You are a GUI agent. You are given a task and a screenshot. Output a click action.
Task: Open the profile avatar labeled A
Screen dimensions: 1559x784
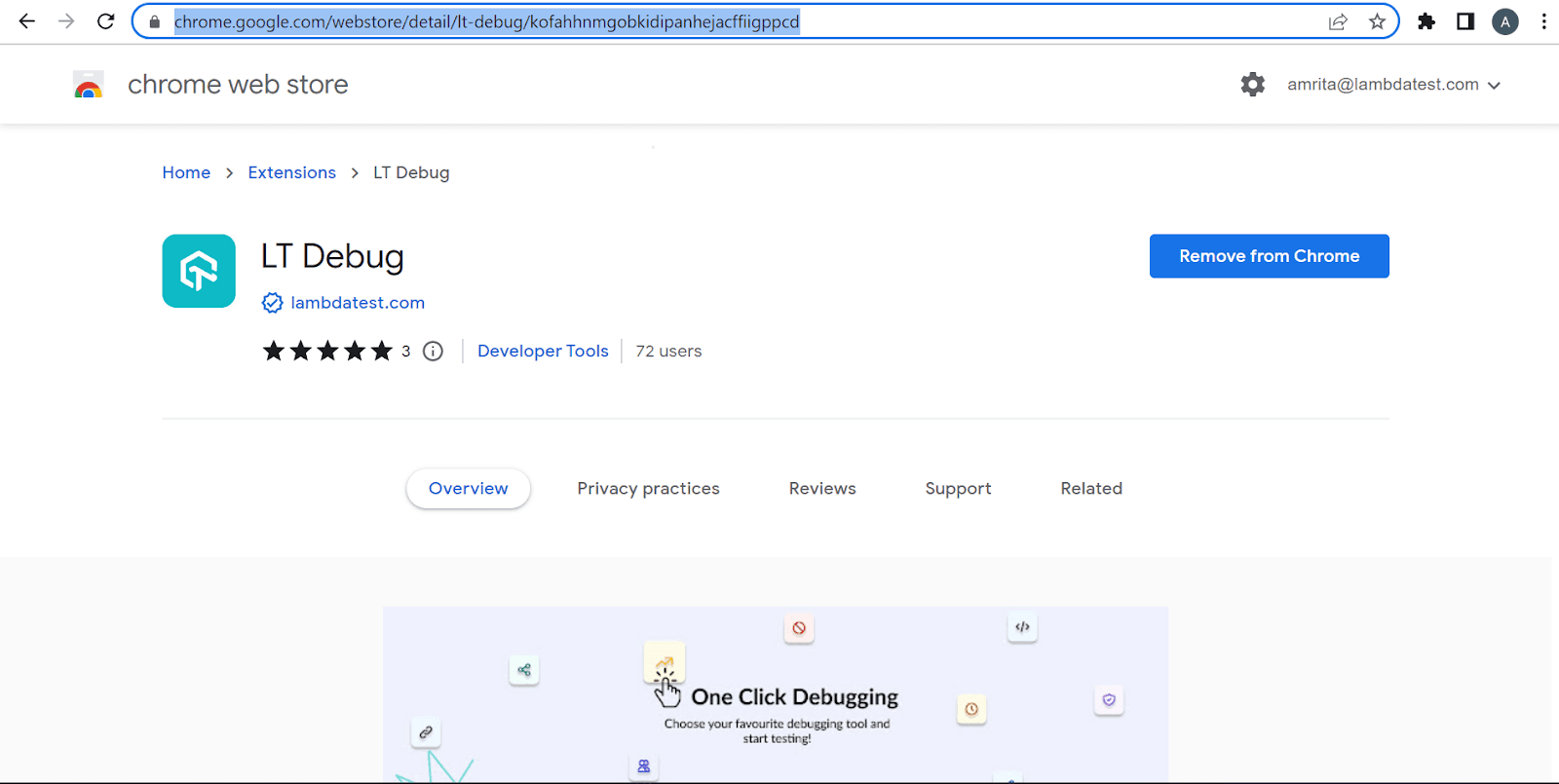click(1505, 21)
